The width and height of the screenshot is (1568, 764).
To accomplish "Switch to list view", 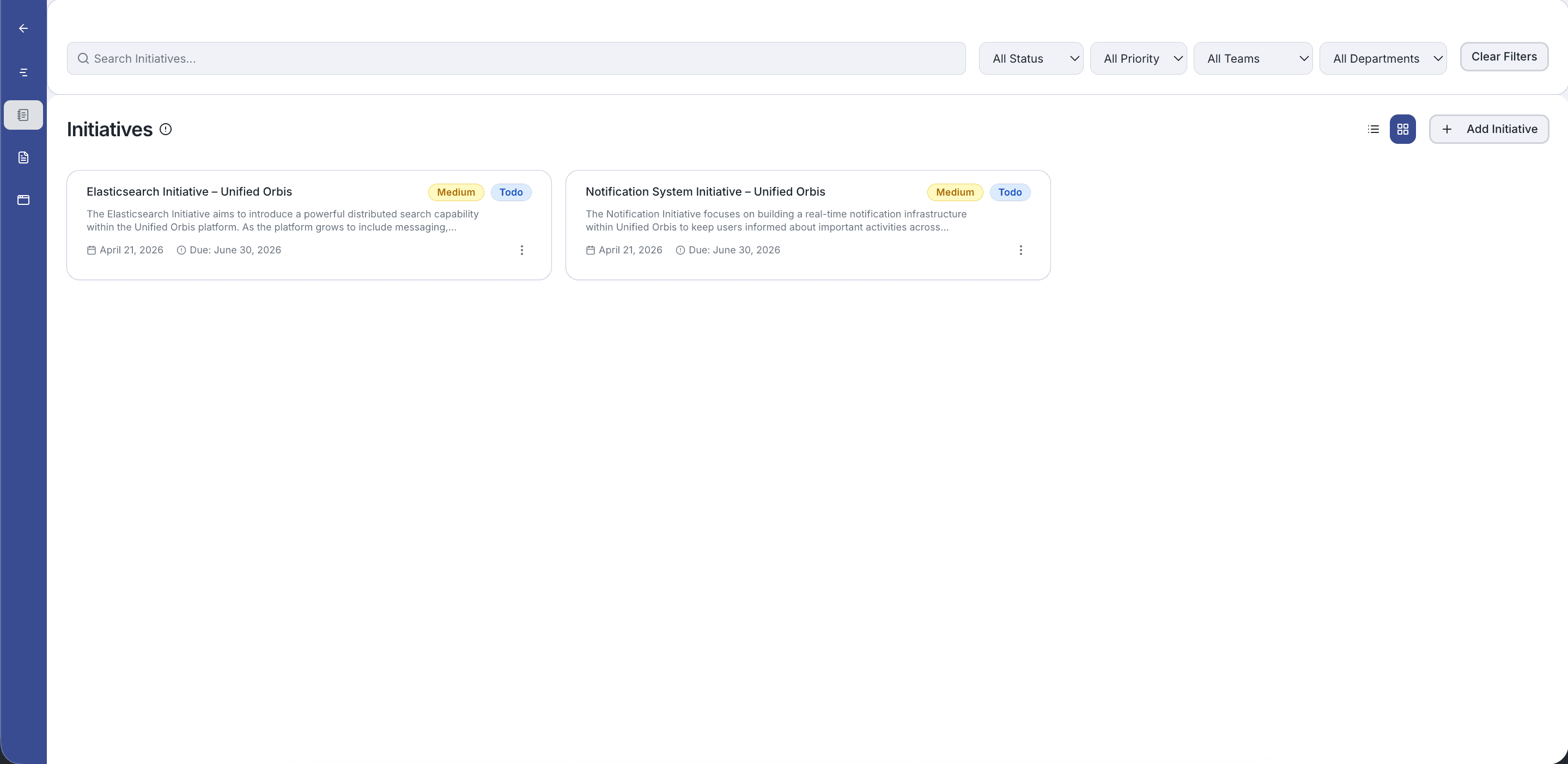I will point(1373,129).
